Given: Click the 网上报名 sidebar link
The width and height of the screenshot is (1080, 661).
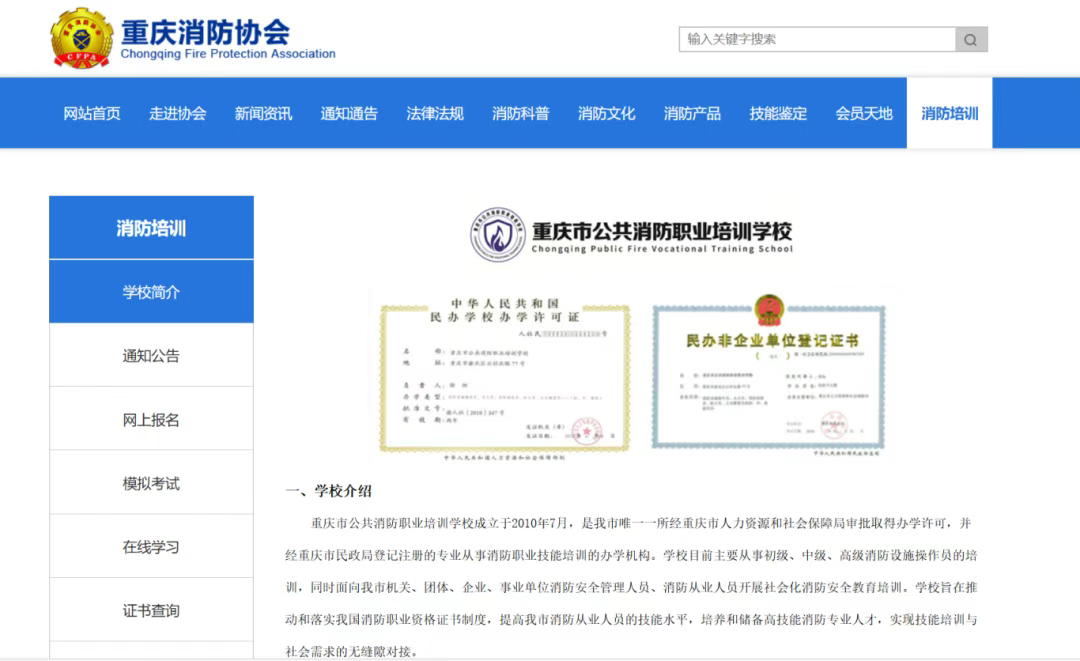Looking at the screenshot, I should [151, 420].
